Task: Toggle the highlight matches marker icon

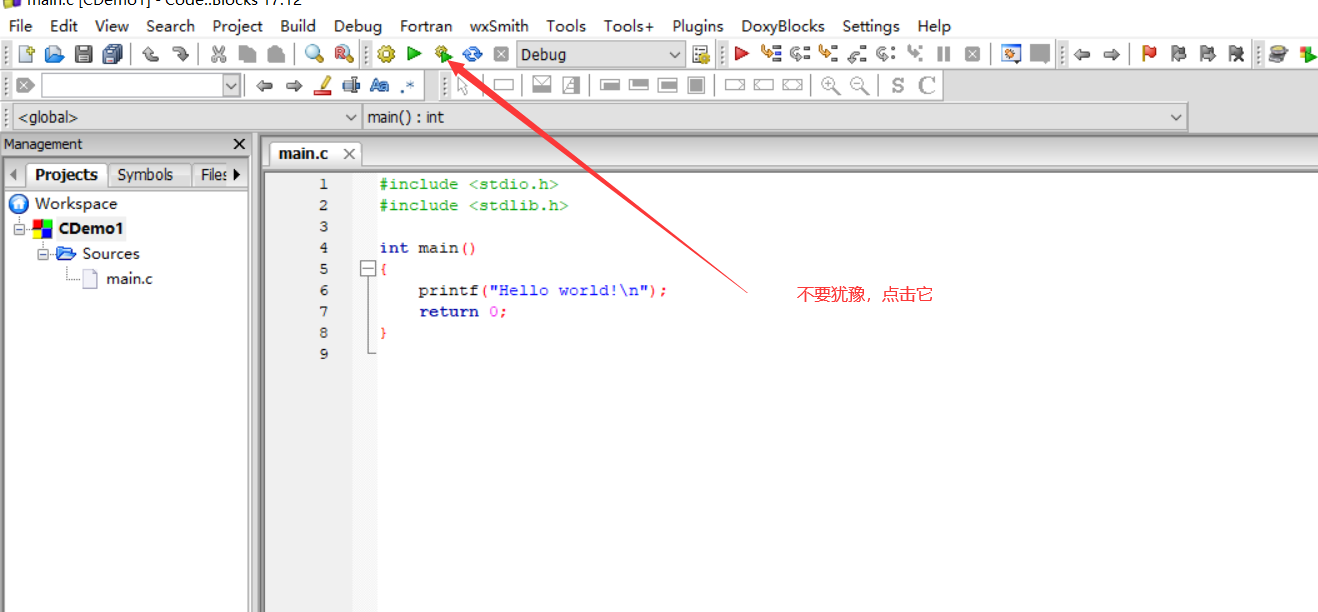Action: click(322, 86)
